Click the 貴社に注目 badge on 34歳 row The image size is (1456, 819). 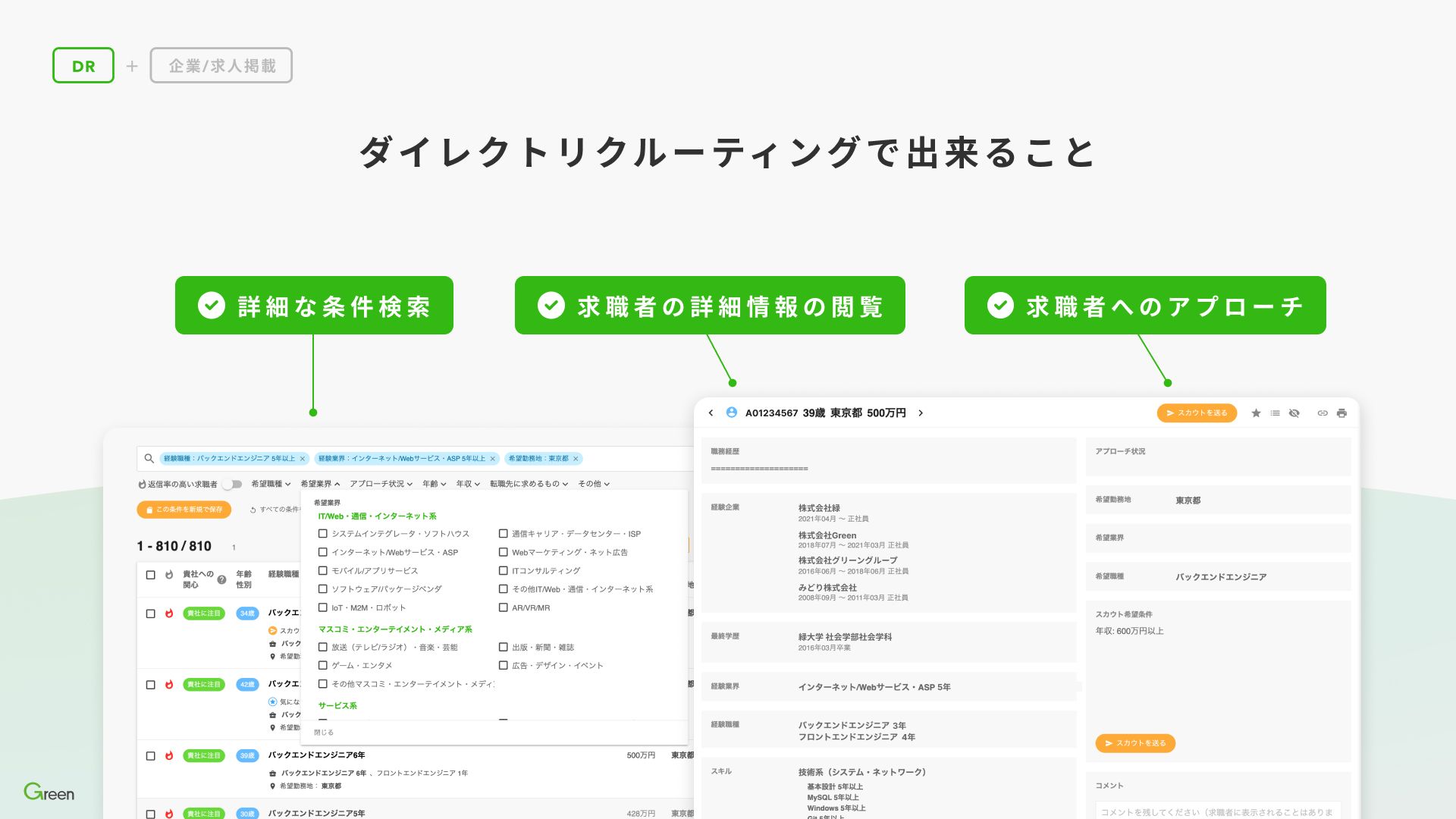pos(204,613)
